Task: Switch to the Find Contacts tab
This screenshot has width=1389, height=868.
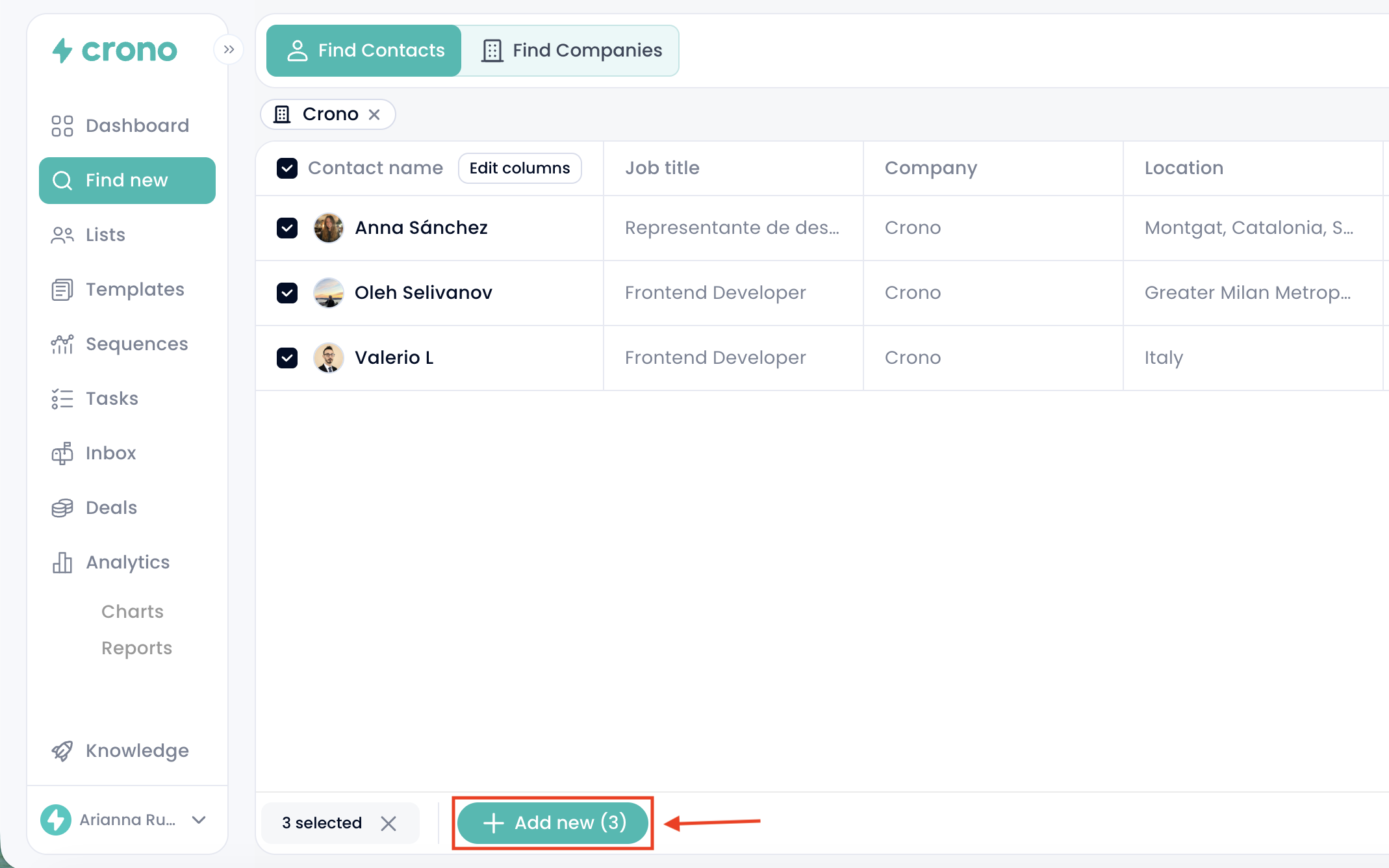Action: 364,51
